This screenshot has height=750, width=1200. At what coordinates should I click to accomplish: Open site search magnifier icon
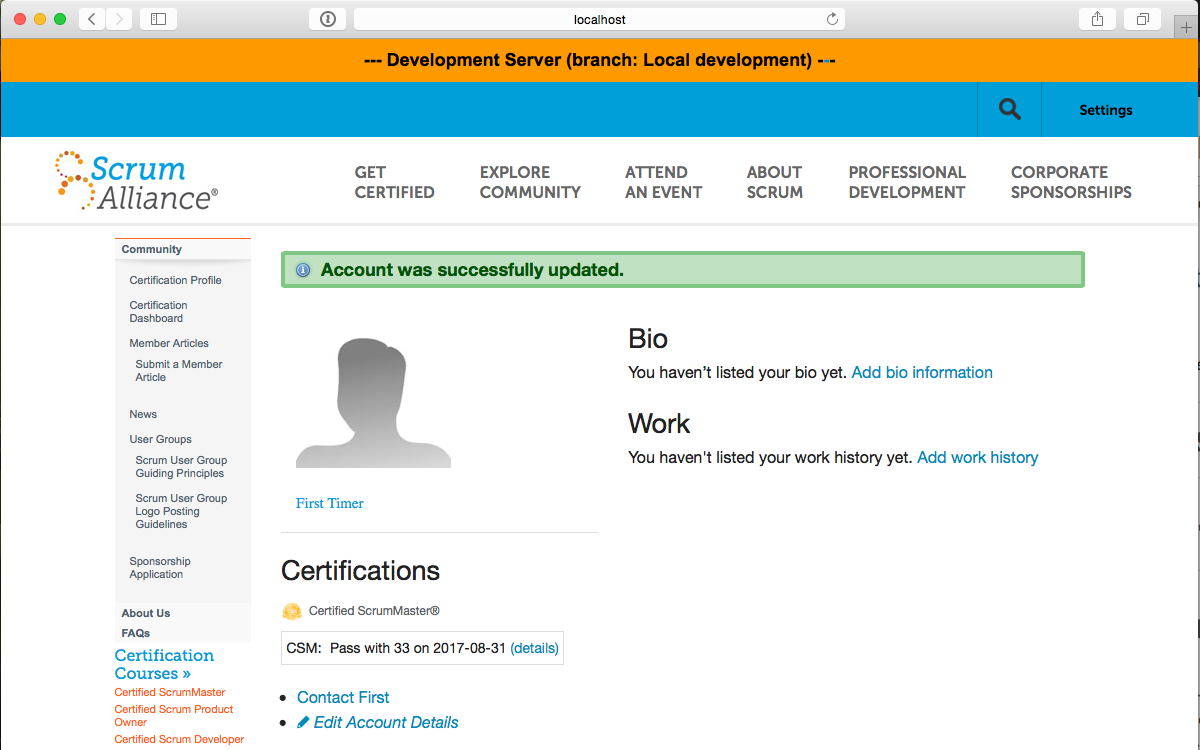(x=1010, y=110)
